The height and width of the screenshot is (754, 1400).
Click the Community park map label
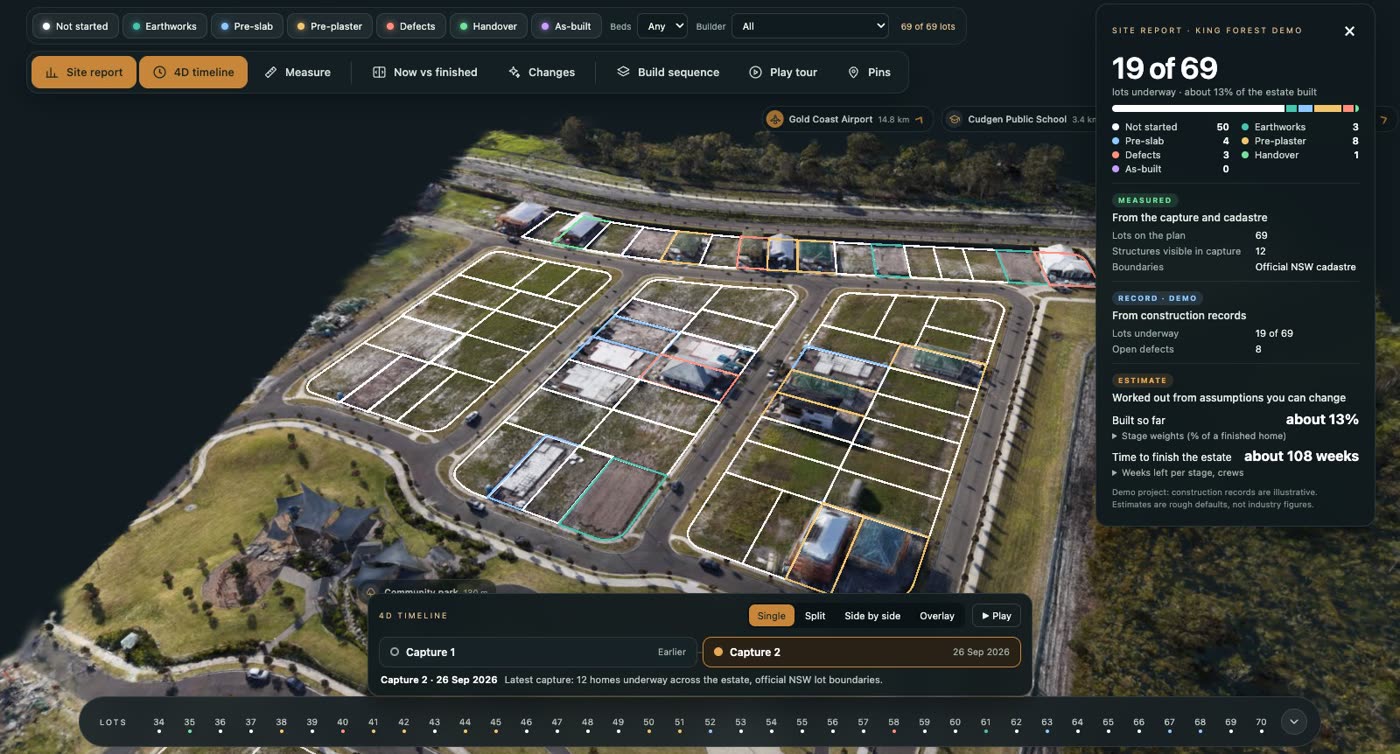click(x=426, y=592)
